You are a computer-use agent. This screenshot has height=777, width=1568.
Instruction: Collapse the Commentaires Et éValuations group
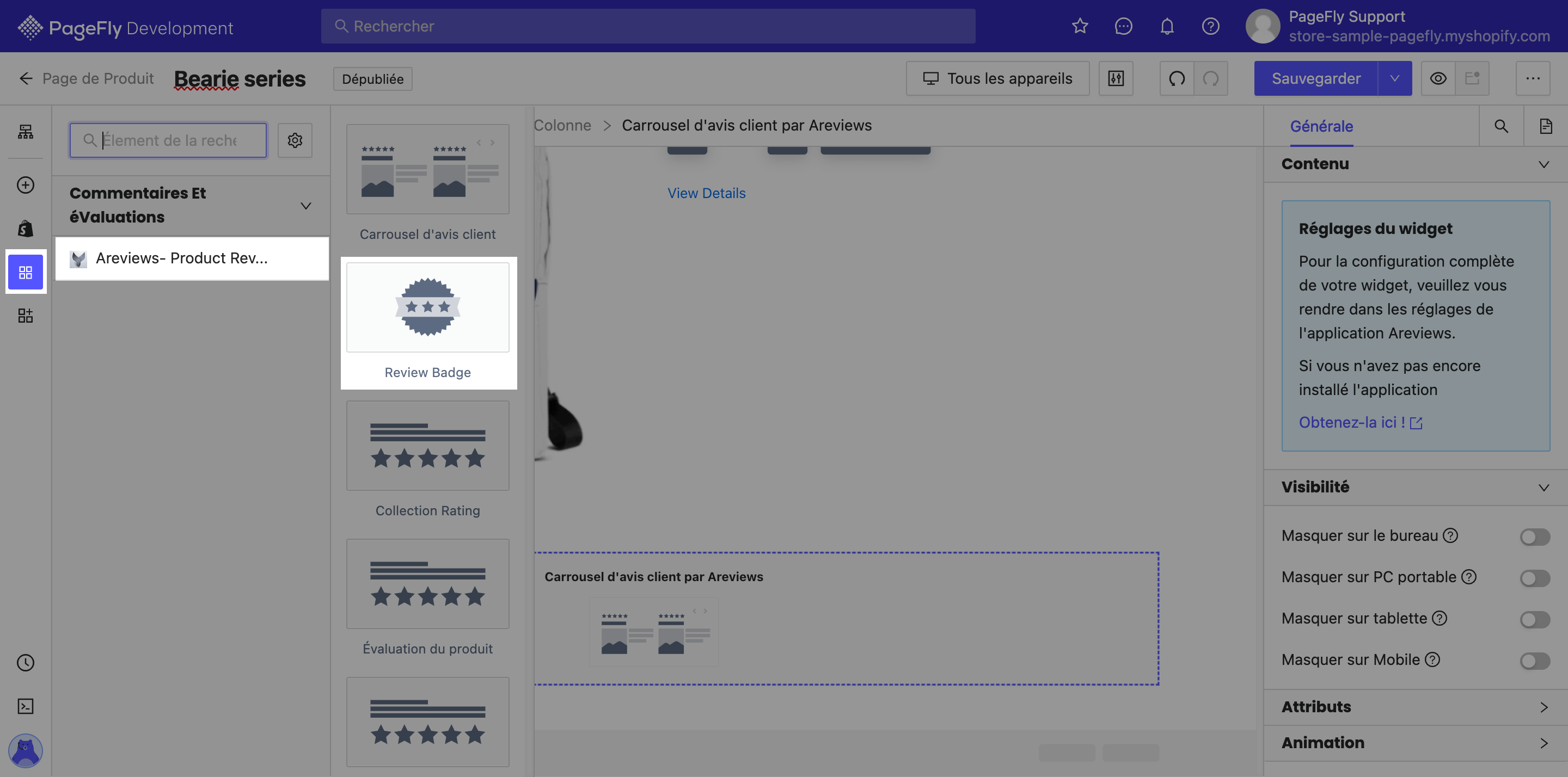306,206
